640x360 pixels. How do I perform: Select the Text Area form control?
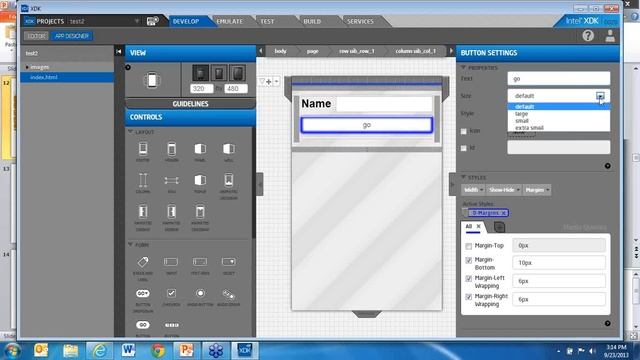point(200,264)
